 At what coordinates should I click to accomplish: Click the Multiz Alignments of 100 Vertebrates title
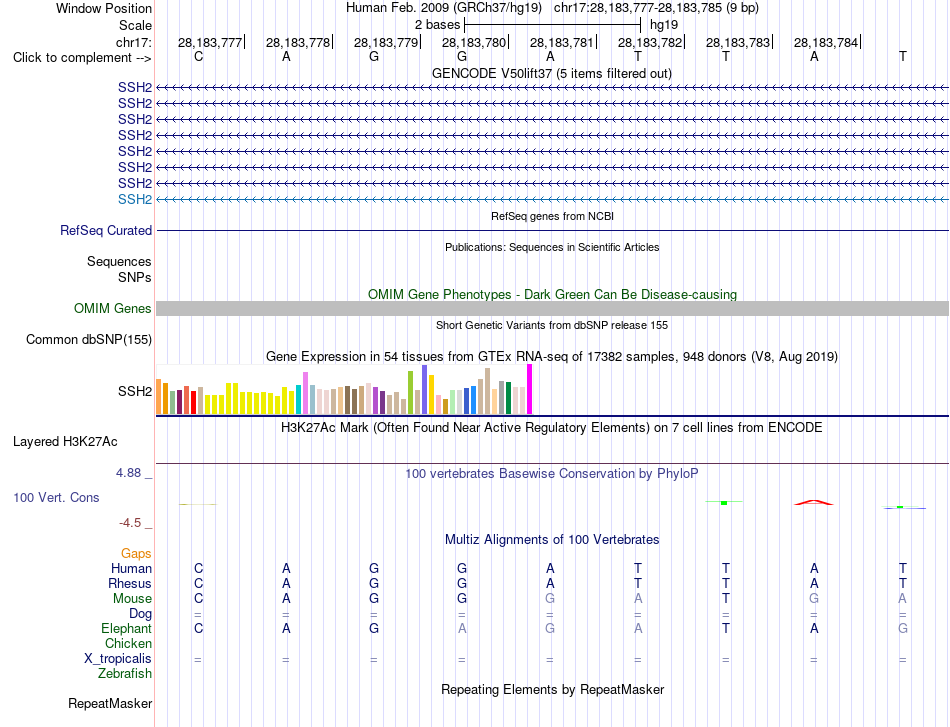[552, 539]
